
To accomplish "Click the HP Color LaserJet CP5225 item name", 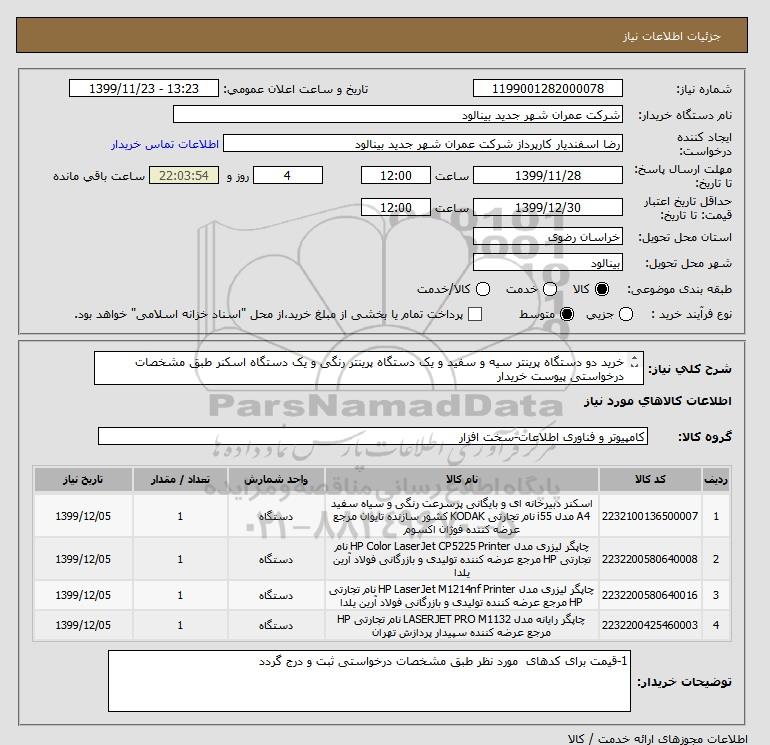I will [462, 559].
